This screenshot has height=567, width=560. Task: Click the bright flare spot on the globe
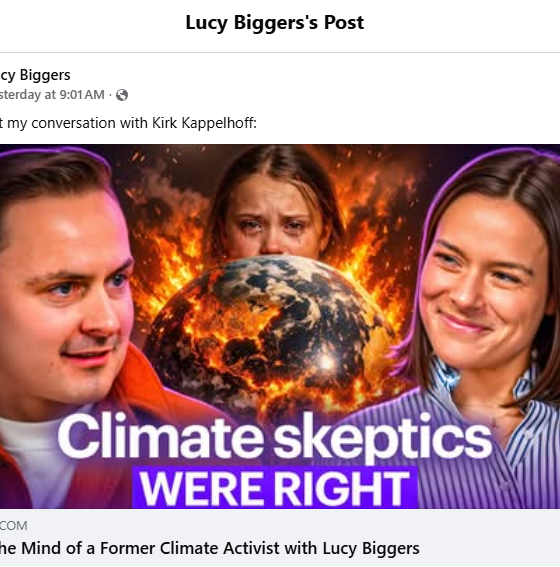[327, 362]
